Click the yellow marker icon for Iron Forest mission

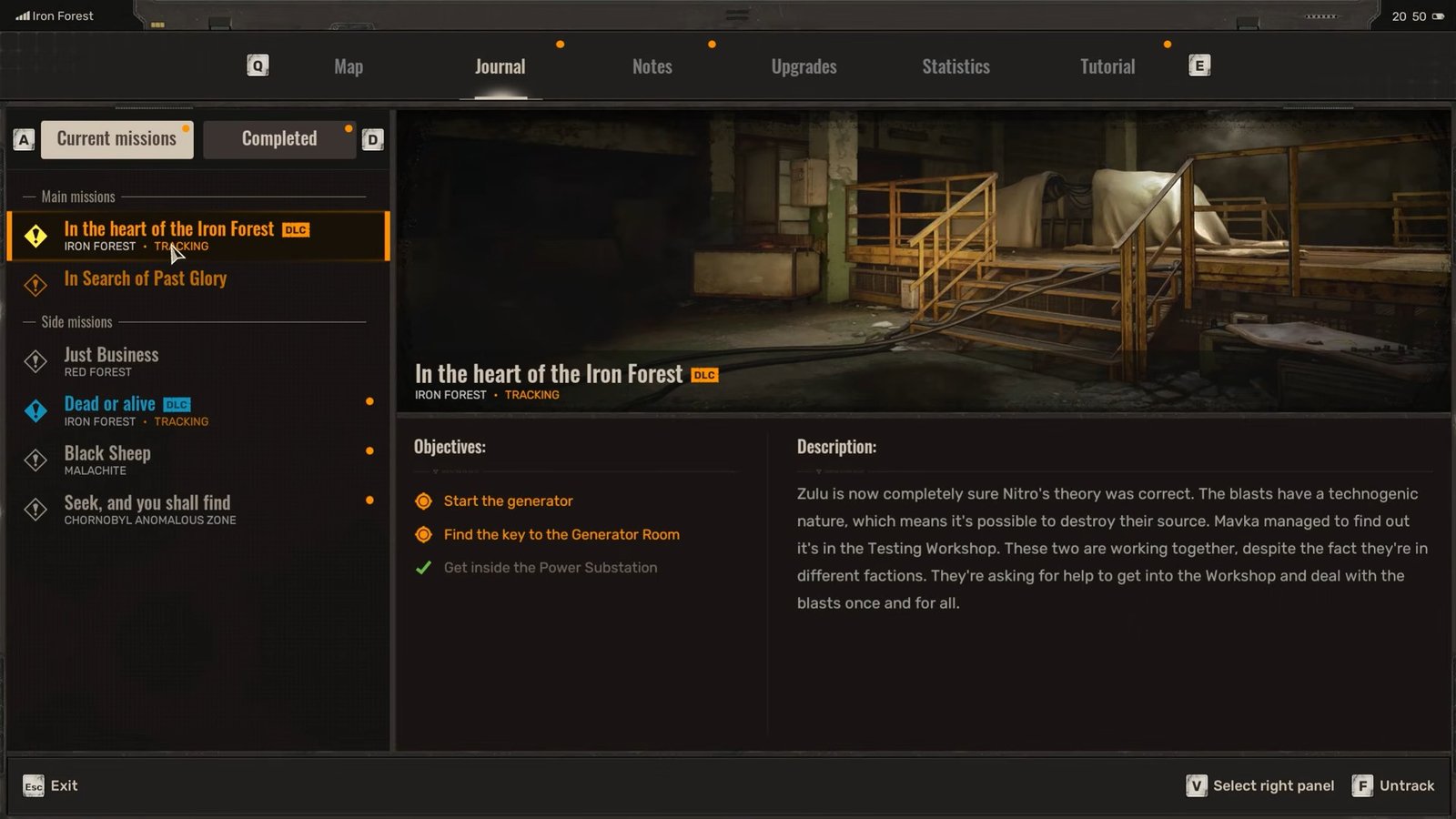pyautogui.click(x=35, y=236)
